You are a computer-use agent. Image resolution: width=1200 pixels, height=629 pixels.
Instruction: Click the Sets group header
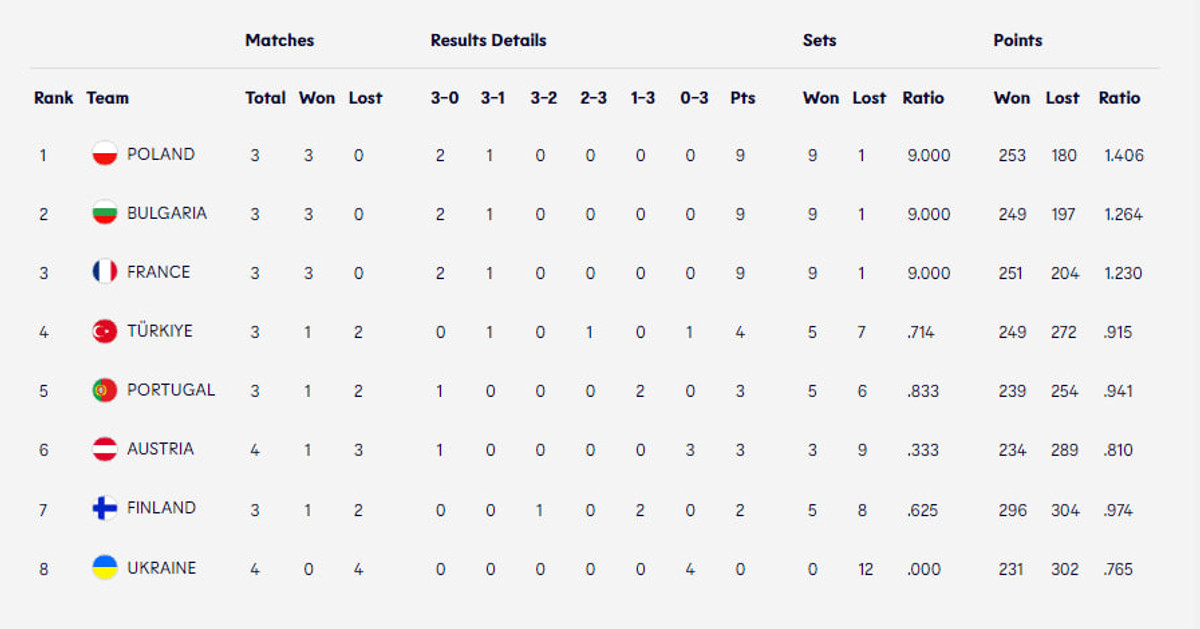(x=819, y=41)
